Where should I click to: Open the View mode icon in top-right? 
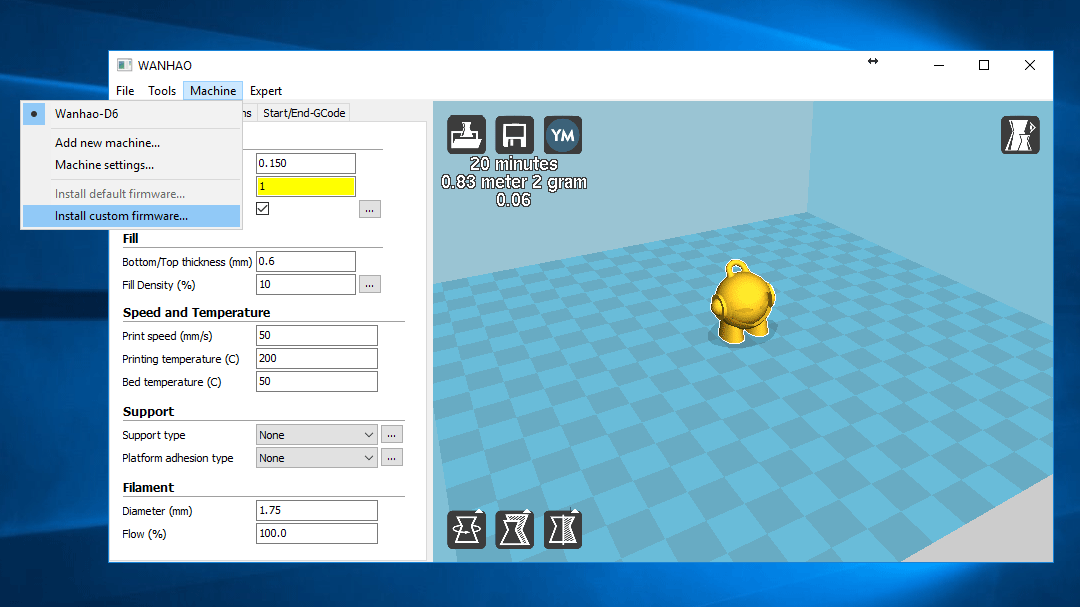[x=1020, y=135]
